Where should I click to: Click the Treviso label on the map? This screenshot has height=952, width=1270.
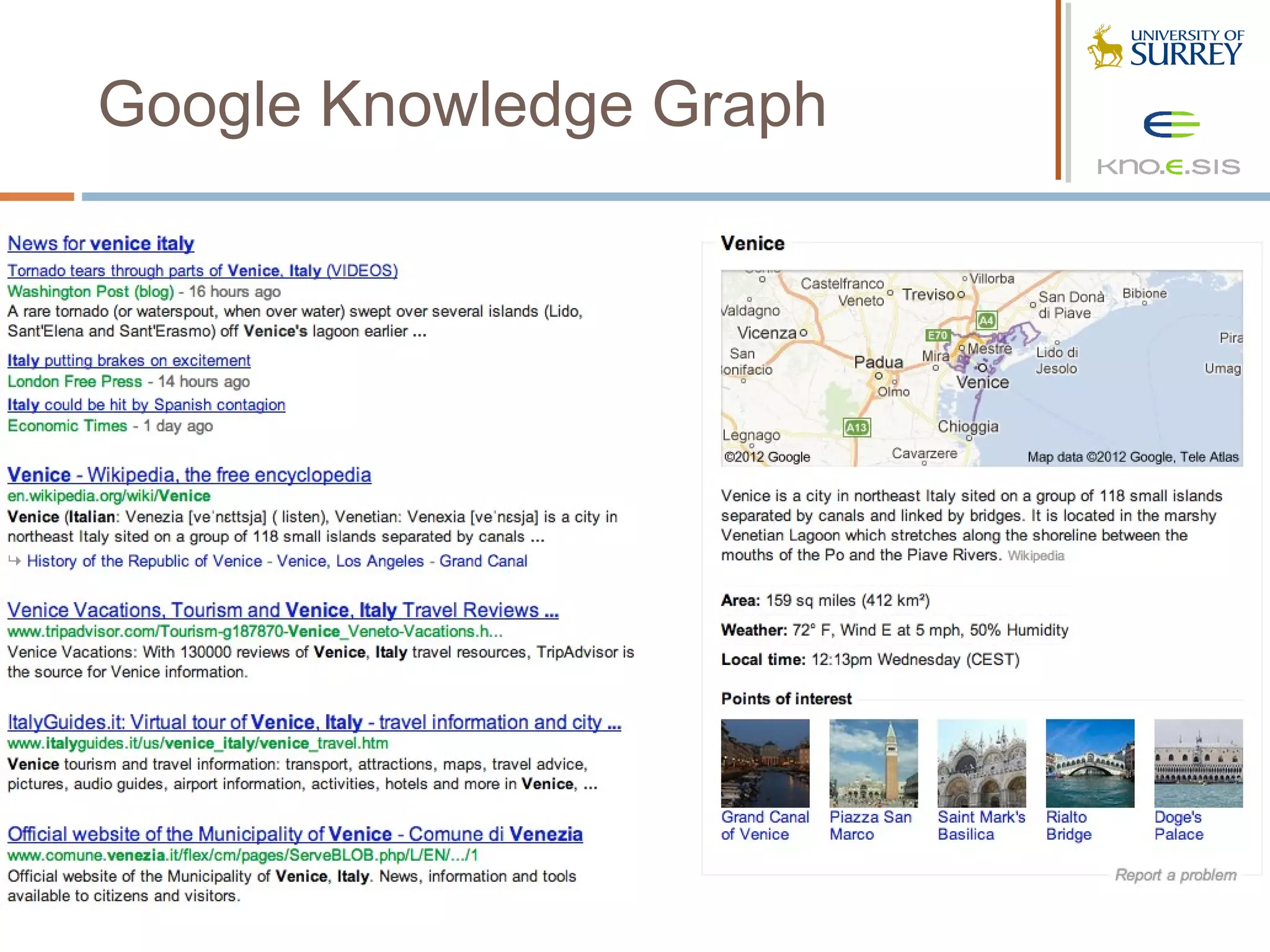(928, 294)
